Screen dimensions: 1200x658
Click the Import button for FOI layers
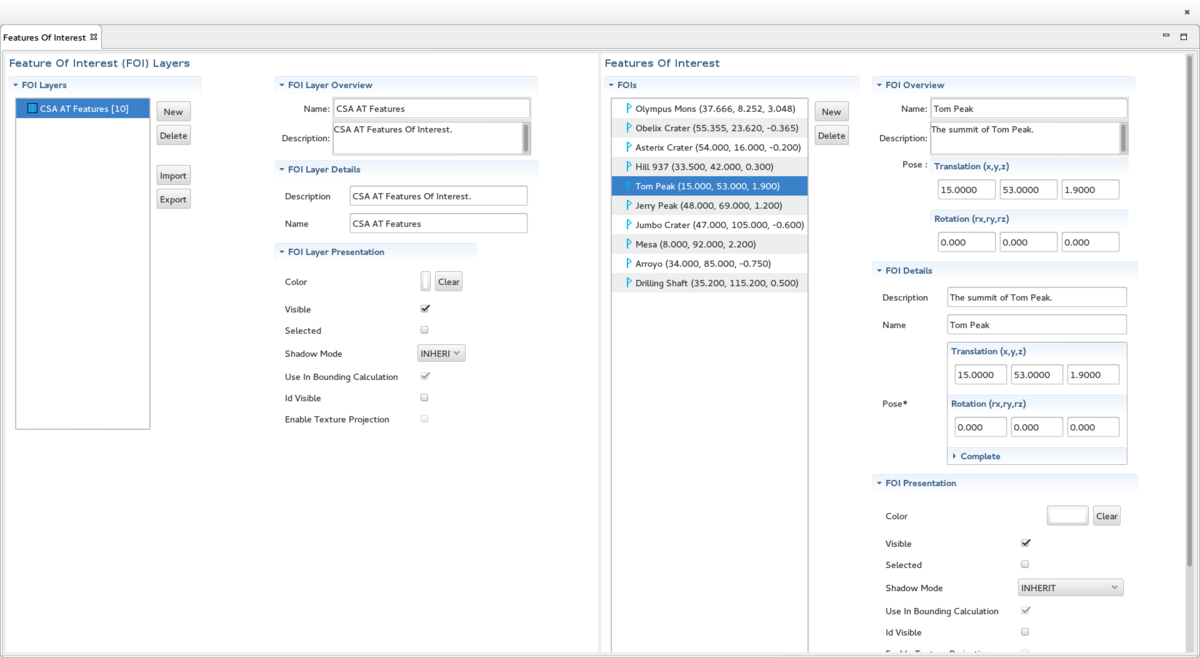pos(173,175)
